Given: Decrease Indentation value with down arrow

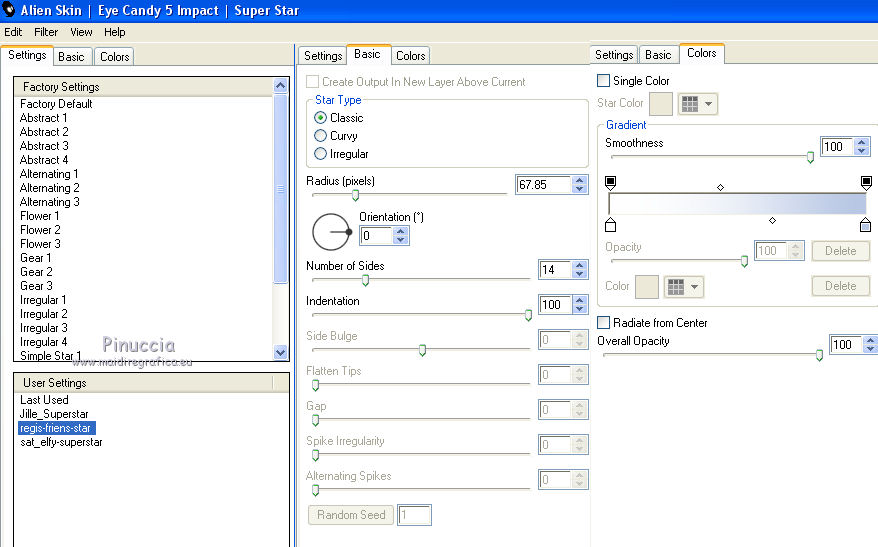Looking at the screenshot, I should (580, 308).
